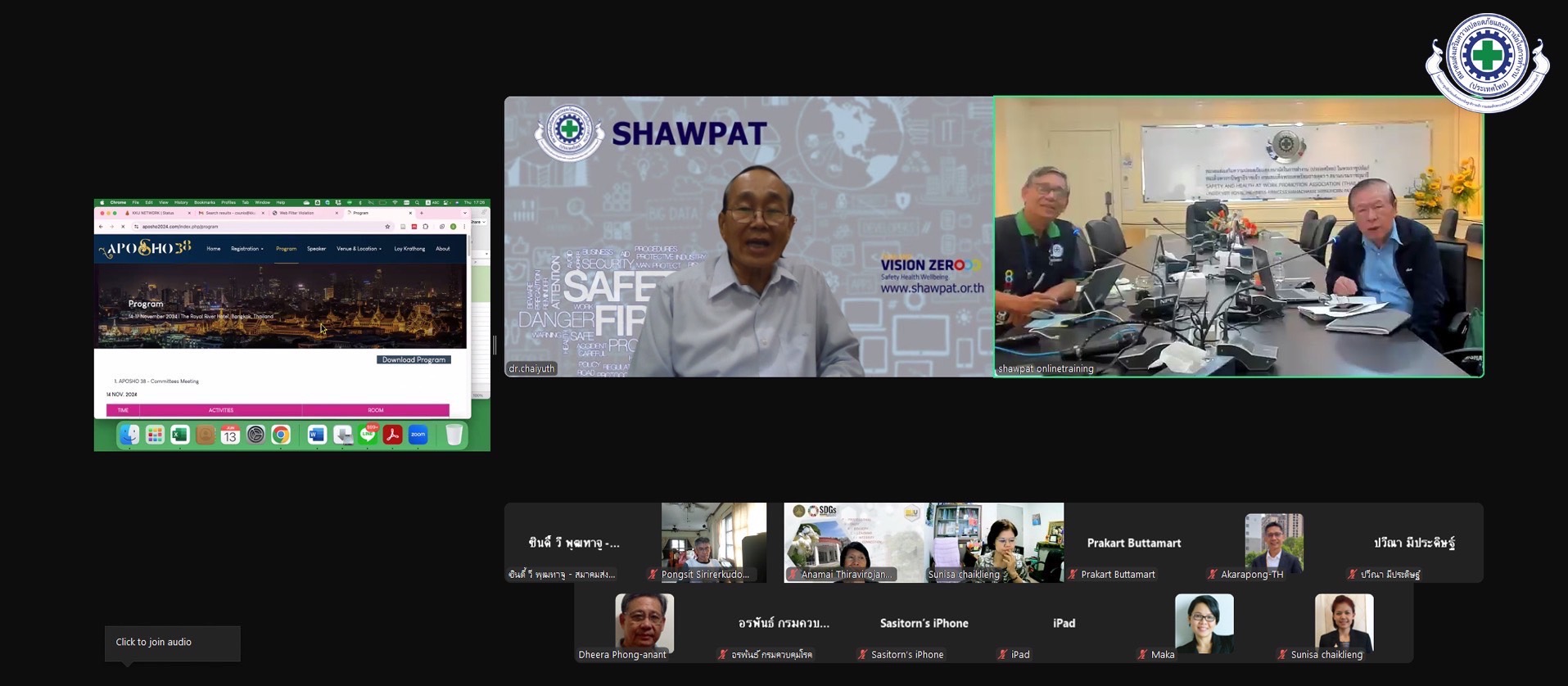Click the "14 NOV. 2024" date text
Viewport: 1568px width, 686px height.
[122, 395]
